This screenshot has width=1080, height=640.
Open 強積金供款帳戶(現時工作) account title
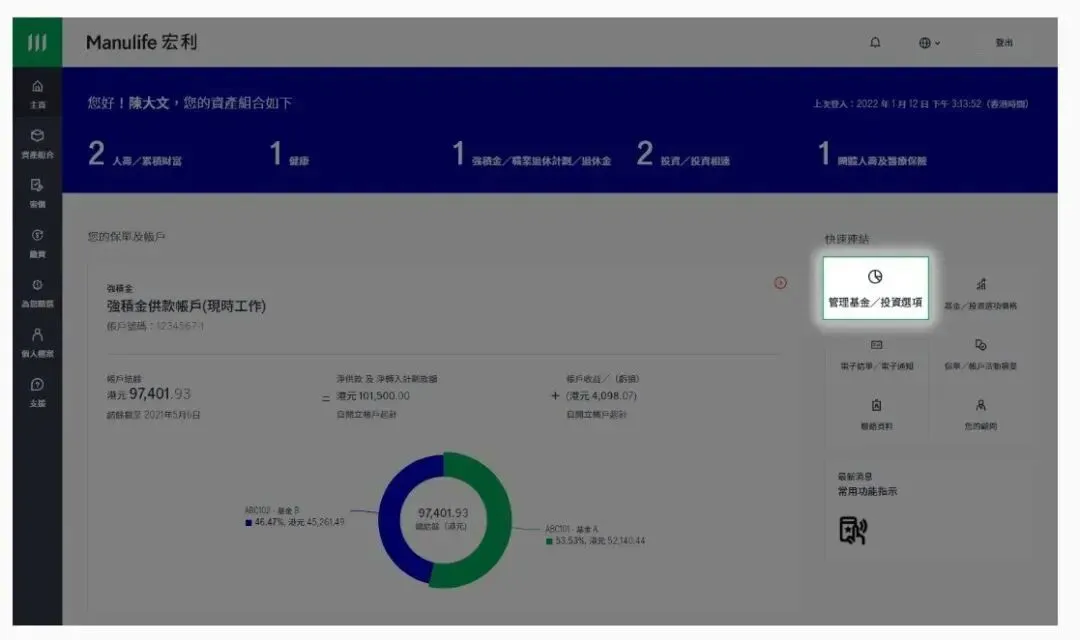(186, 306)
